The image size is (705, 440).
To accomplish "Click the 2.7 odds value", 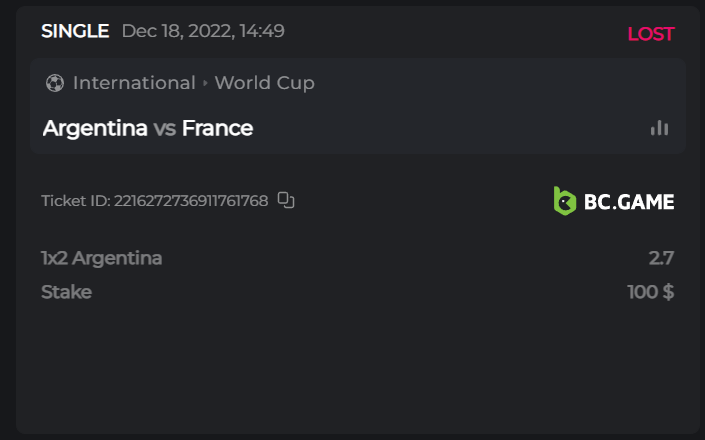I will point(661,258).
